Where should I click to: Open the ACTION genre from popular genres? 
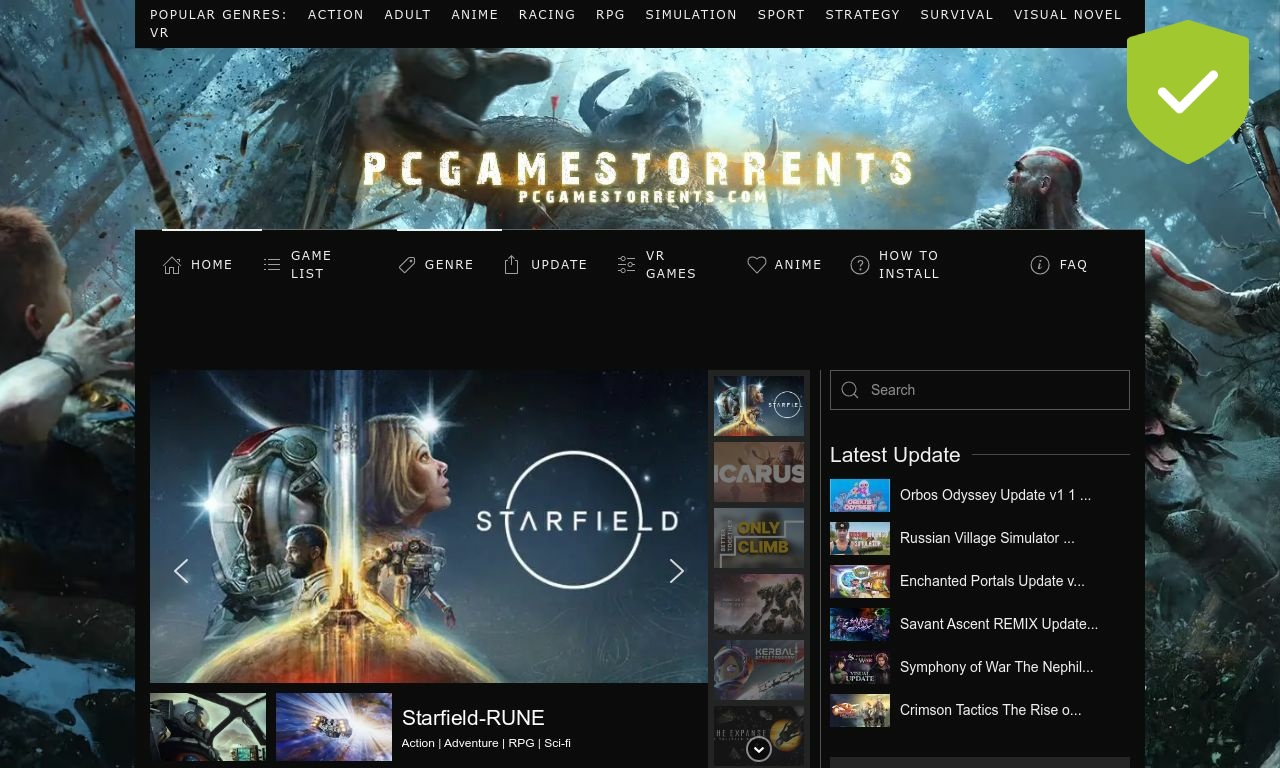click(335, 14)
